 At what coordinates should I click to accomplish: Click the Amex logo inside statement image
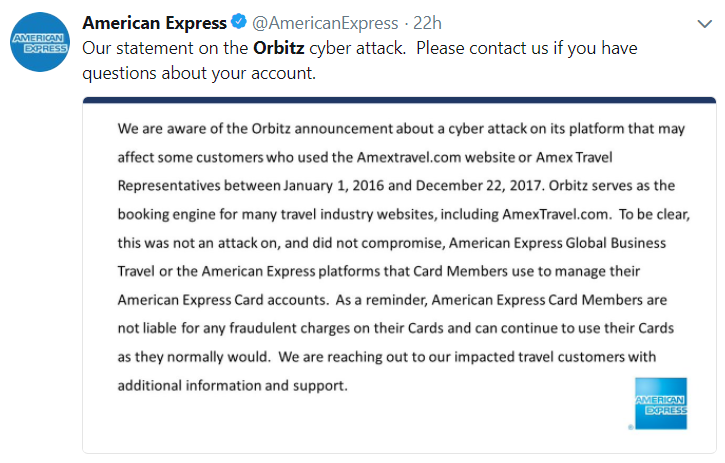(660, 404)
